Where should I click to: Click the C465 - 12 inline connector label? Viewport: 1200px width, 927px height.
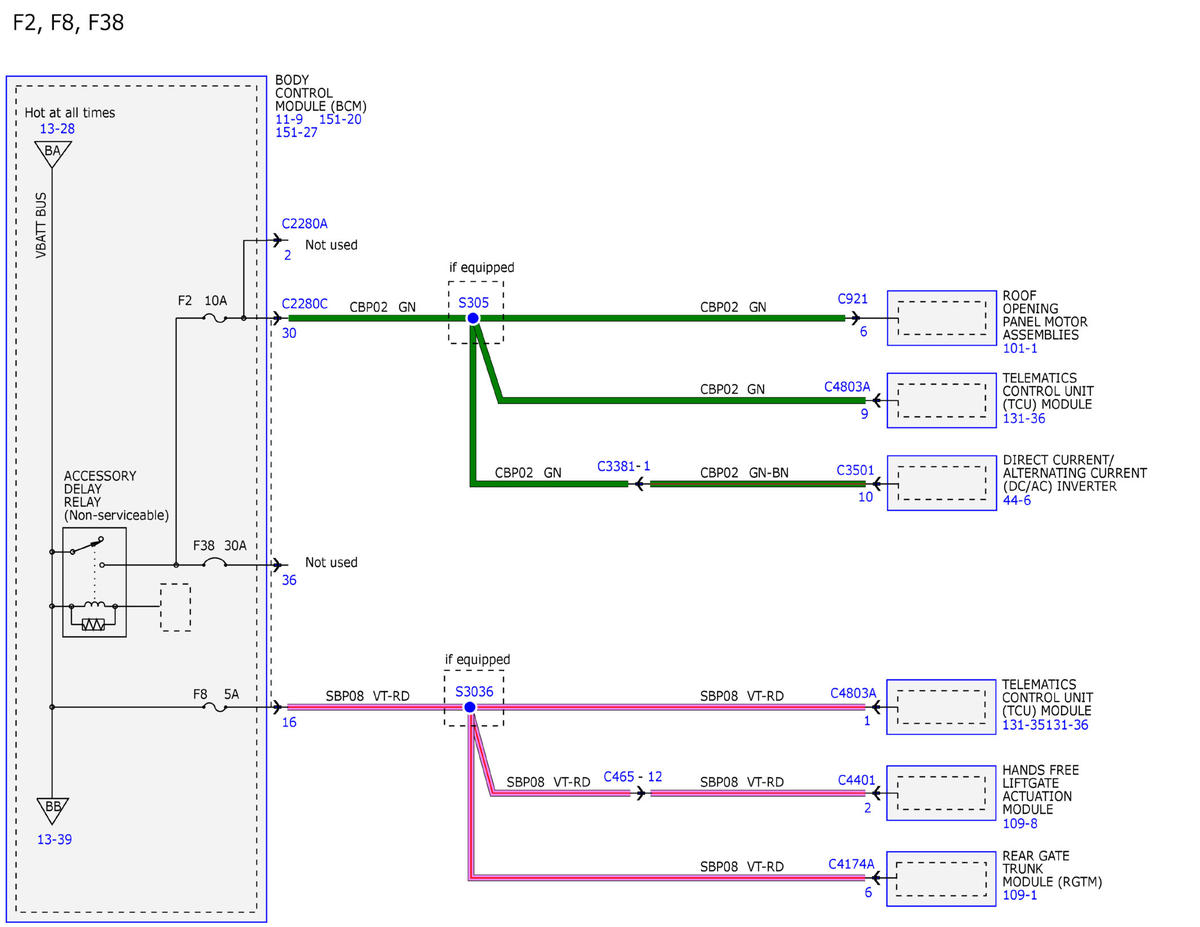point(633,777)
